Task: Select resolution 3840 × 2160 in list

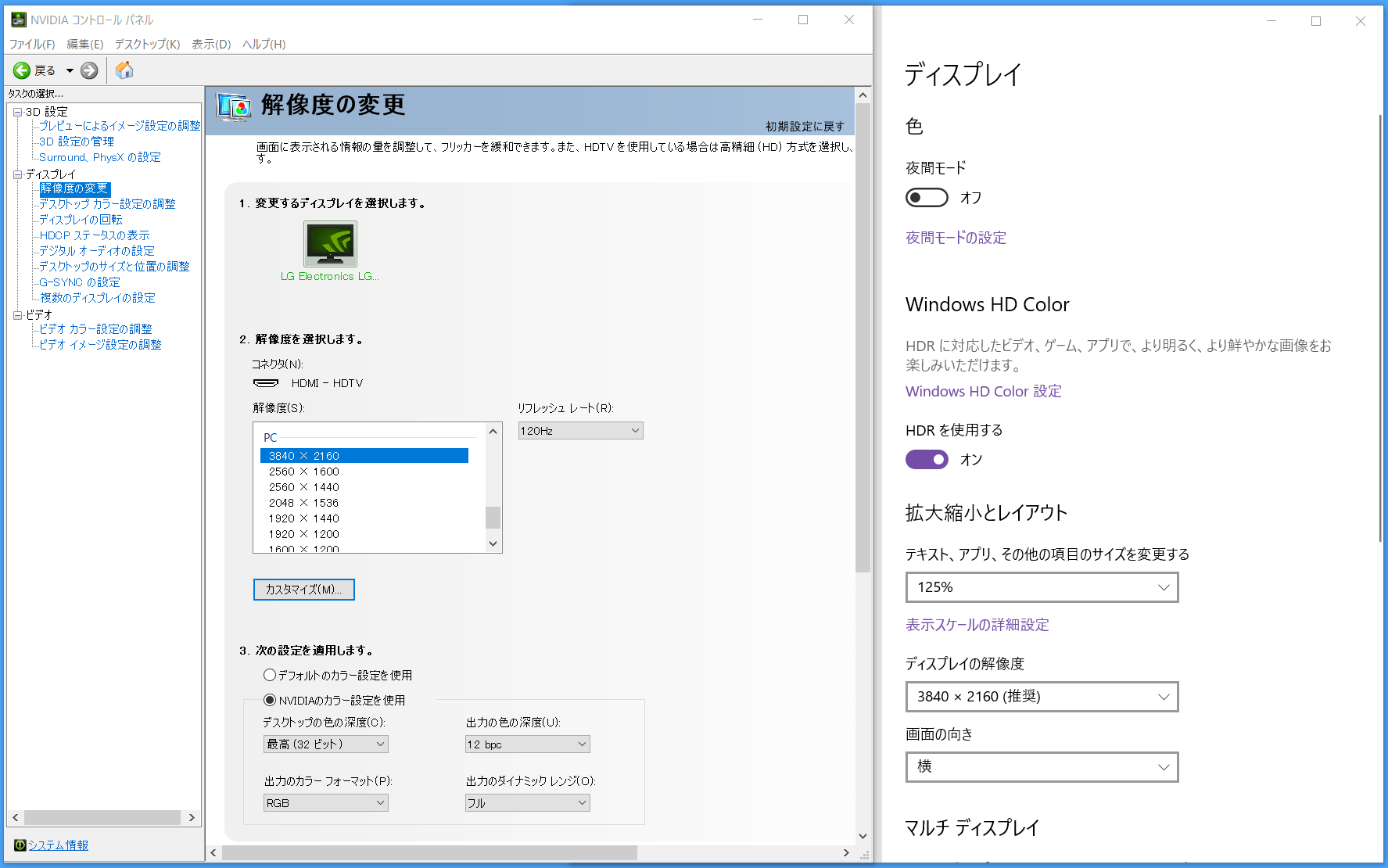Action: coord(364,456)
